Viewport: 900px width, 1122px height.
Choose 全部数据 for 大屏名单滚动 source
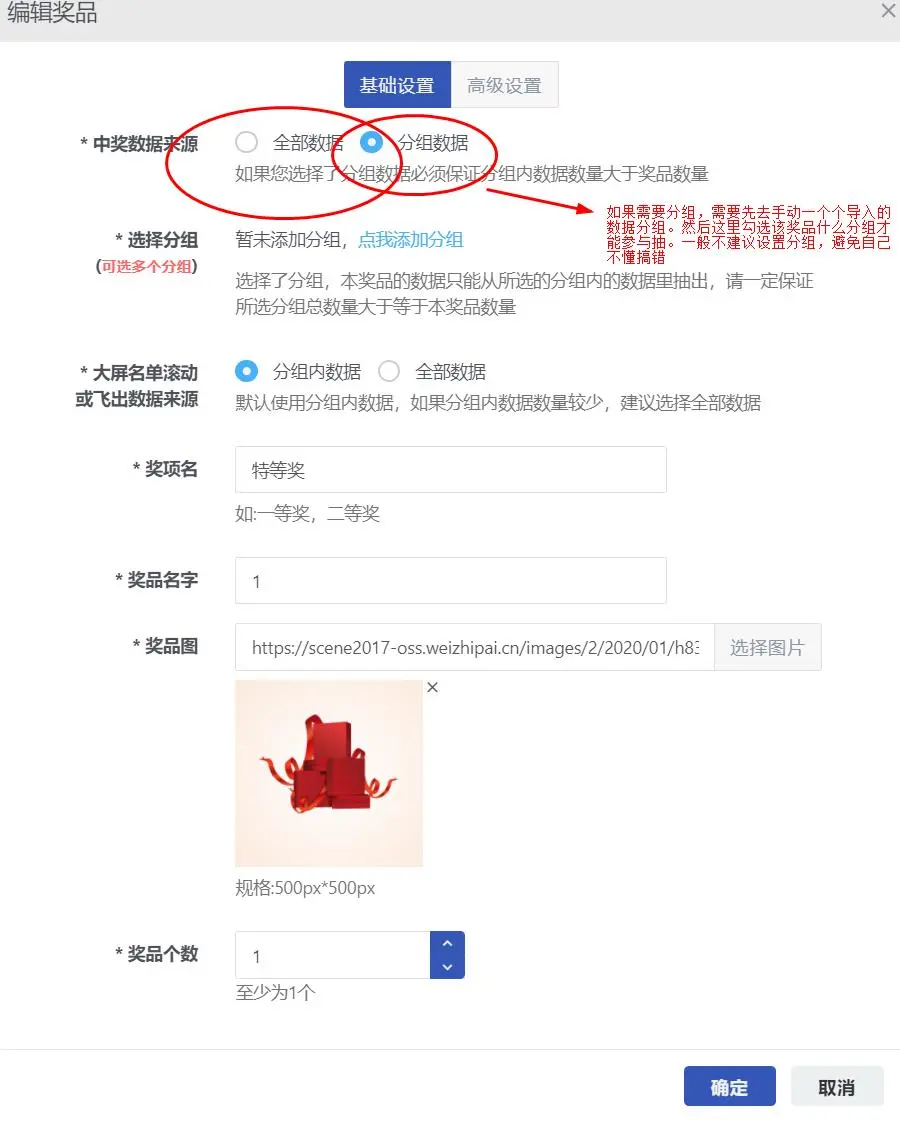coord(389,371)
